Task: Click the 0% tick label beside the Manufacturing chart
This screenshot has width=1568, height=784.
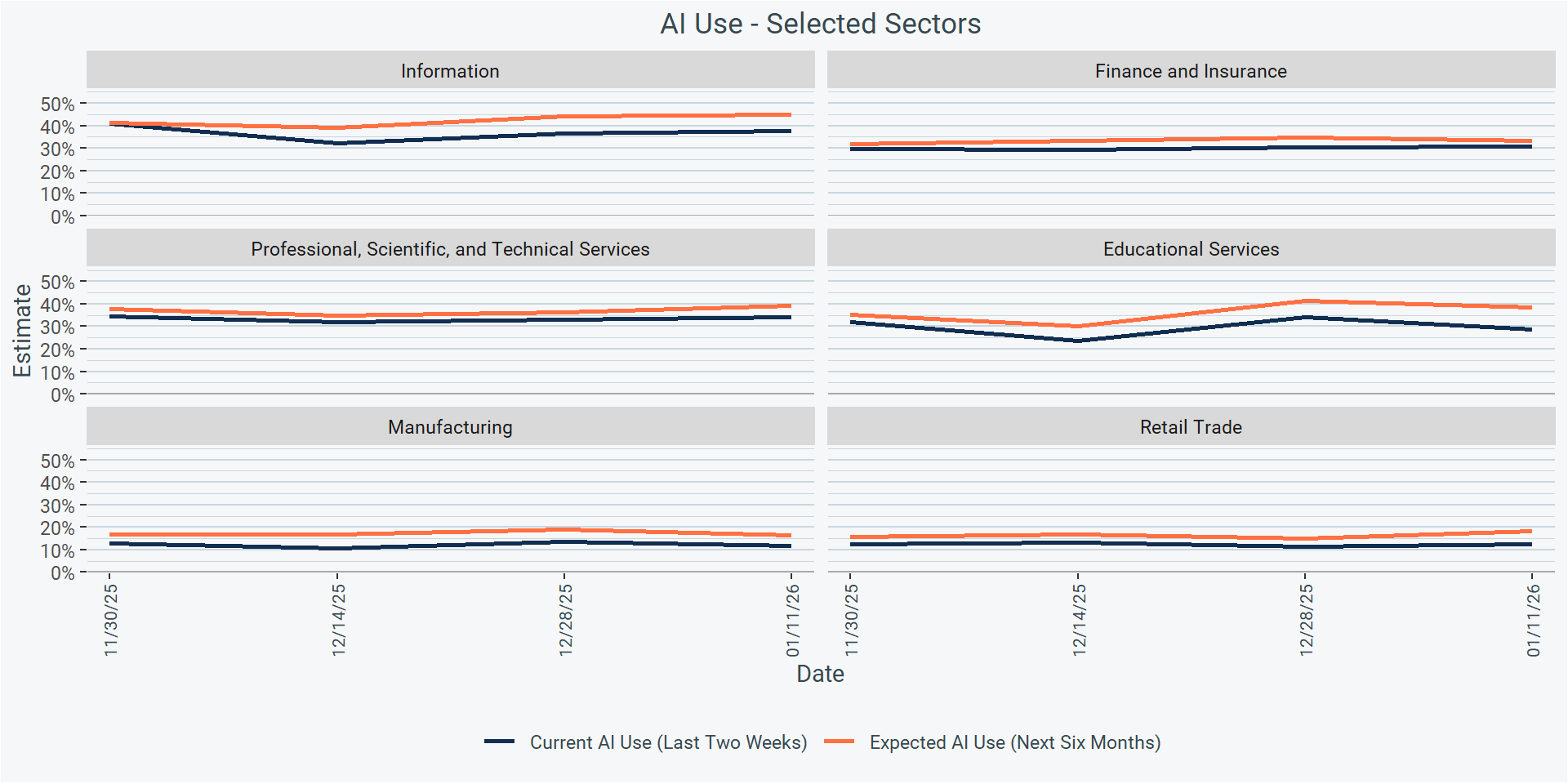Action: tap(62, 573)
